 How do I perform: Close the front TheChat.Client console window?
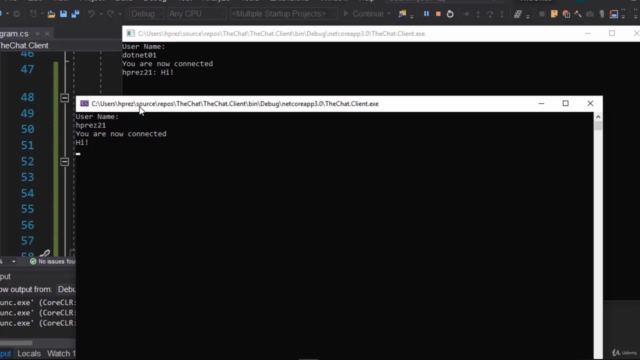click(590, 104)
